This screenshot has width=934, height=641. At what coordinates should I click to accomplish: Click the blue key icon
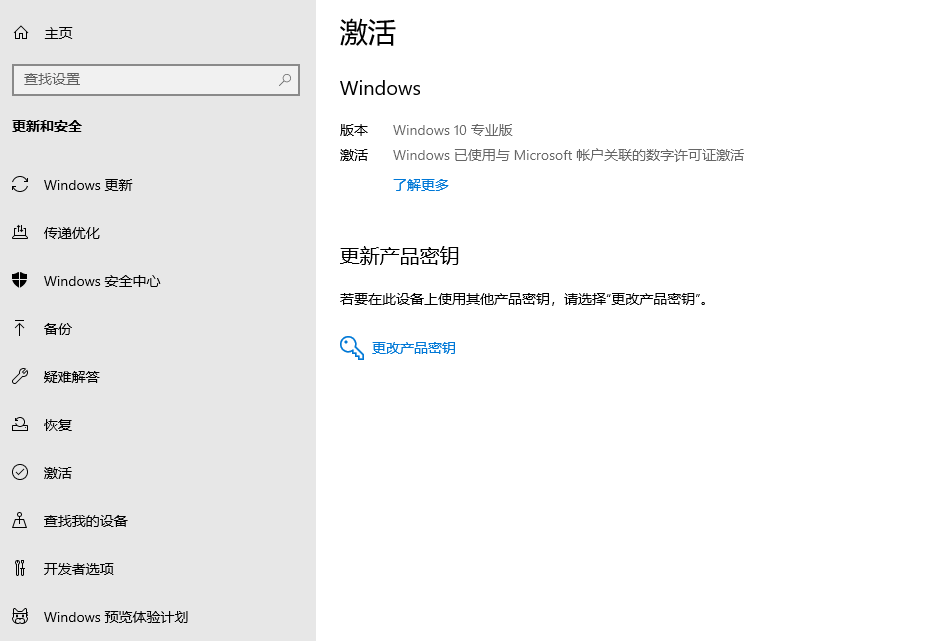coord(352,348)
